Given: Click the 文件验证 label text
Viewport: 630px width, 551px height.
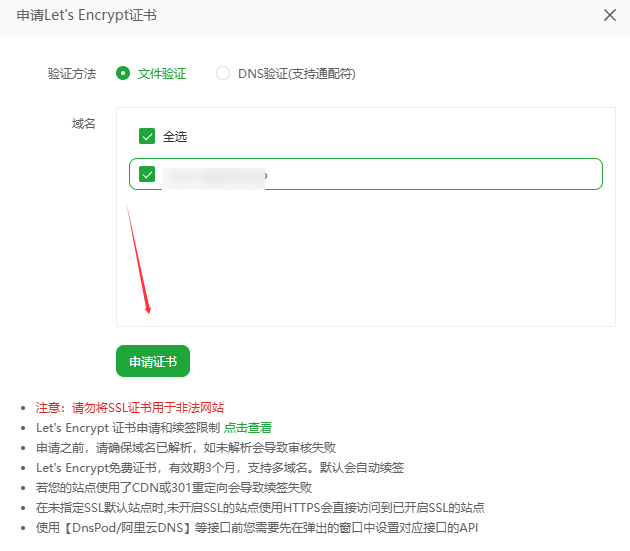Looking at the screenshot, I should (x=162, y=73).
